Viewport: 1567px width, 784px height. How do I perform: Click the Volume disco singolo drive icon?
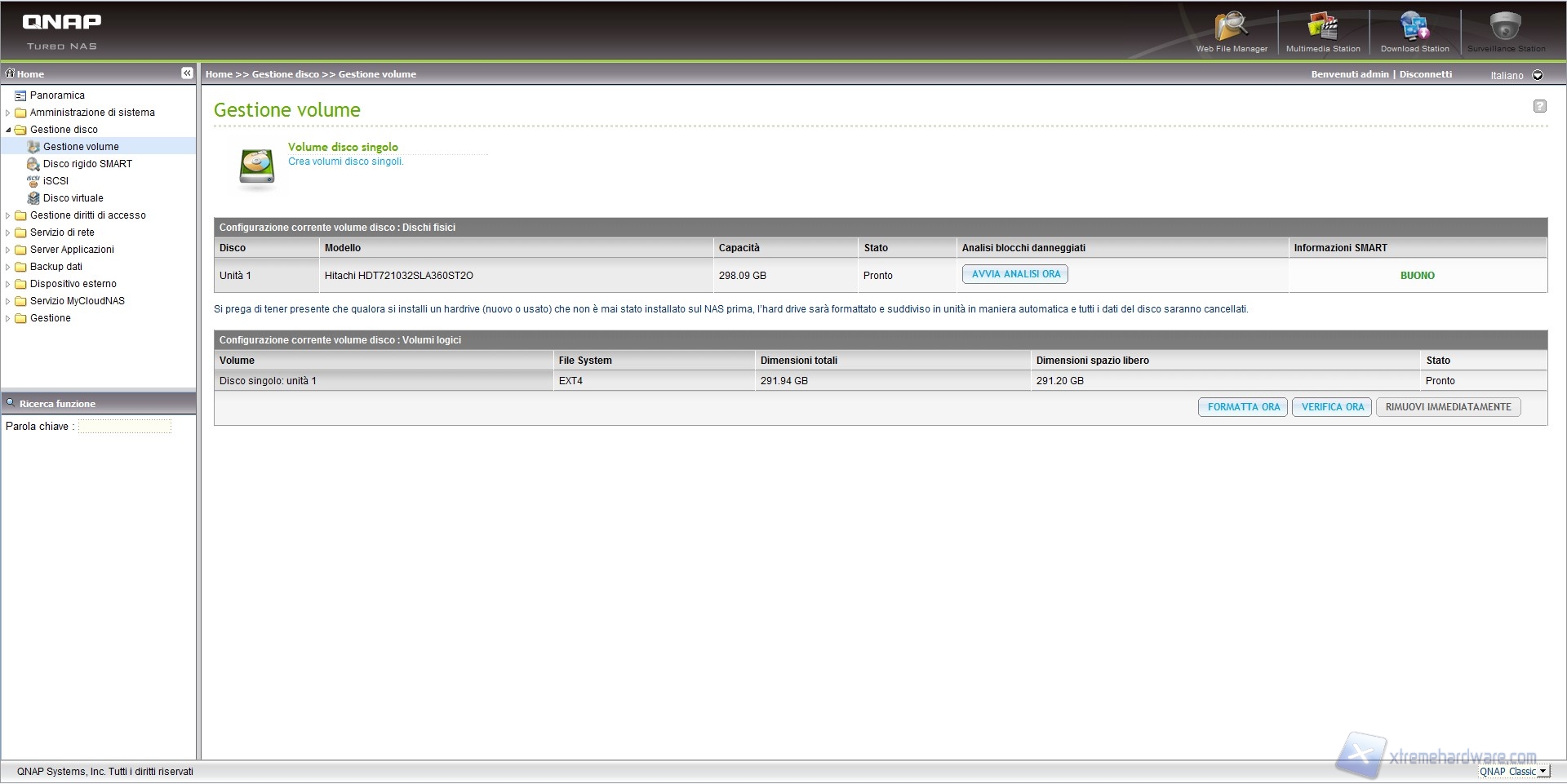tap(257, 167)
